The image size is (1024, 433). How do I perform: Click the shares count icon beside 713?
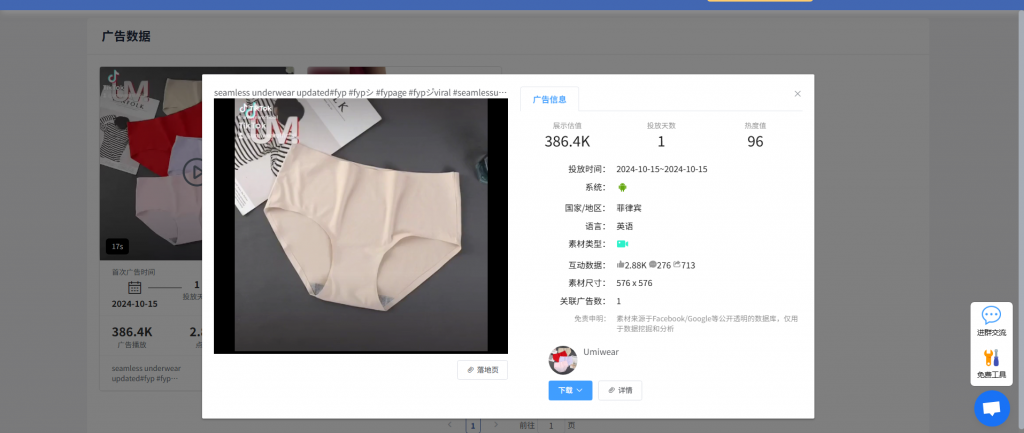(x=677, y=265)
